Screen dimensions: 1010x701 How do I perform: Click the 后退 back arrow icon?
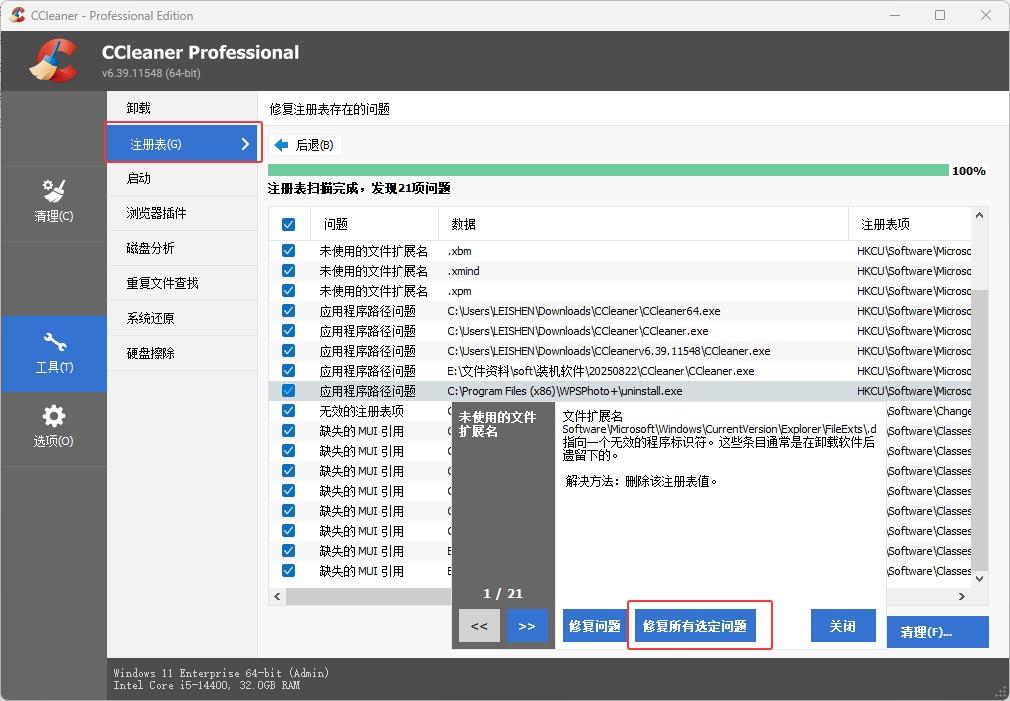[281, 145]
